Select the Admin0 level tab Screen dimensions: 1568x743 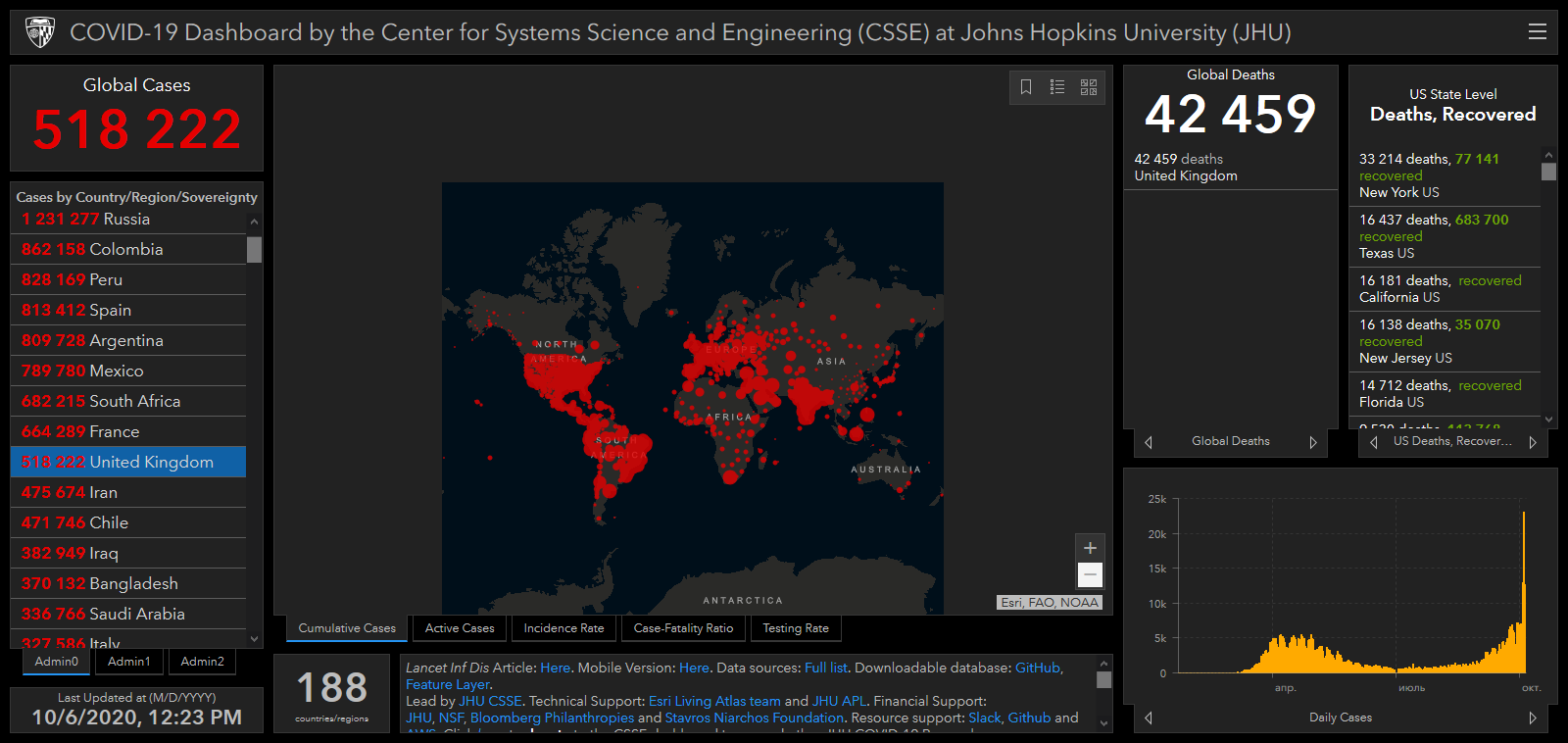(x=57, y=662)
